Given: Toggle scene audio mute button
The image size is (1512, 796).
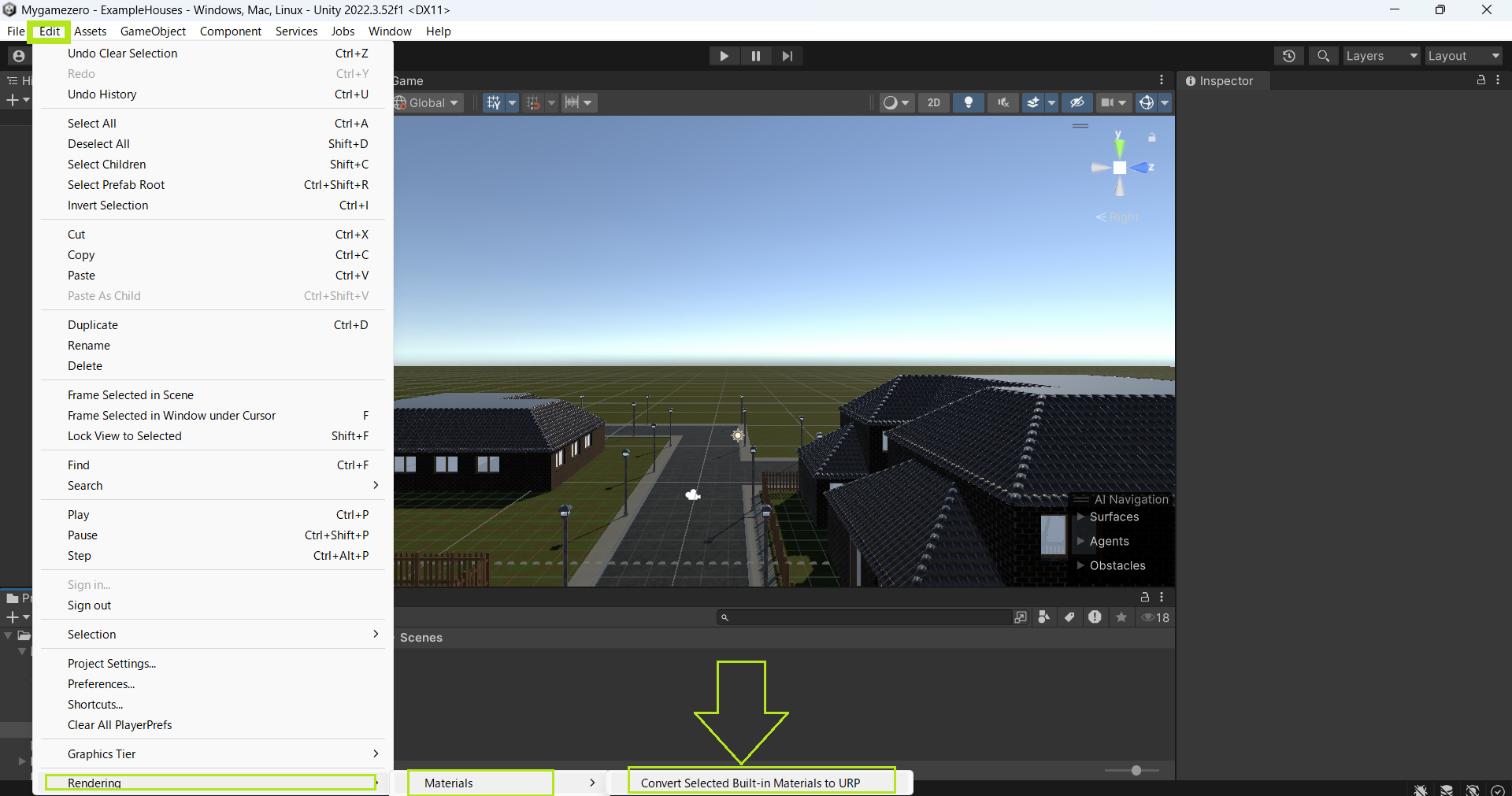Looking at the screenshot, I should tap(1002, 102).
